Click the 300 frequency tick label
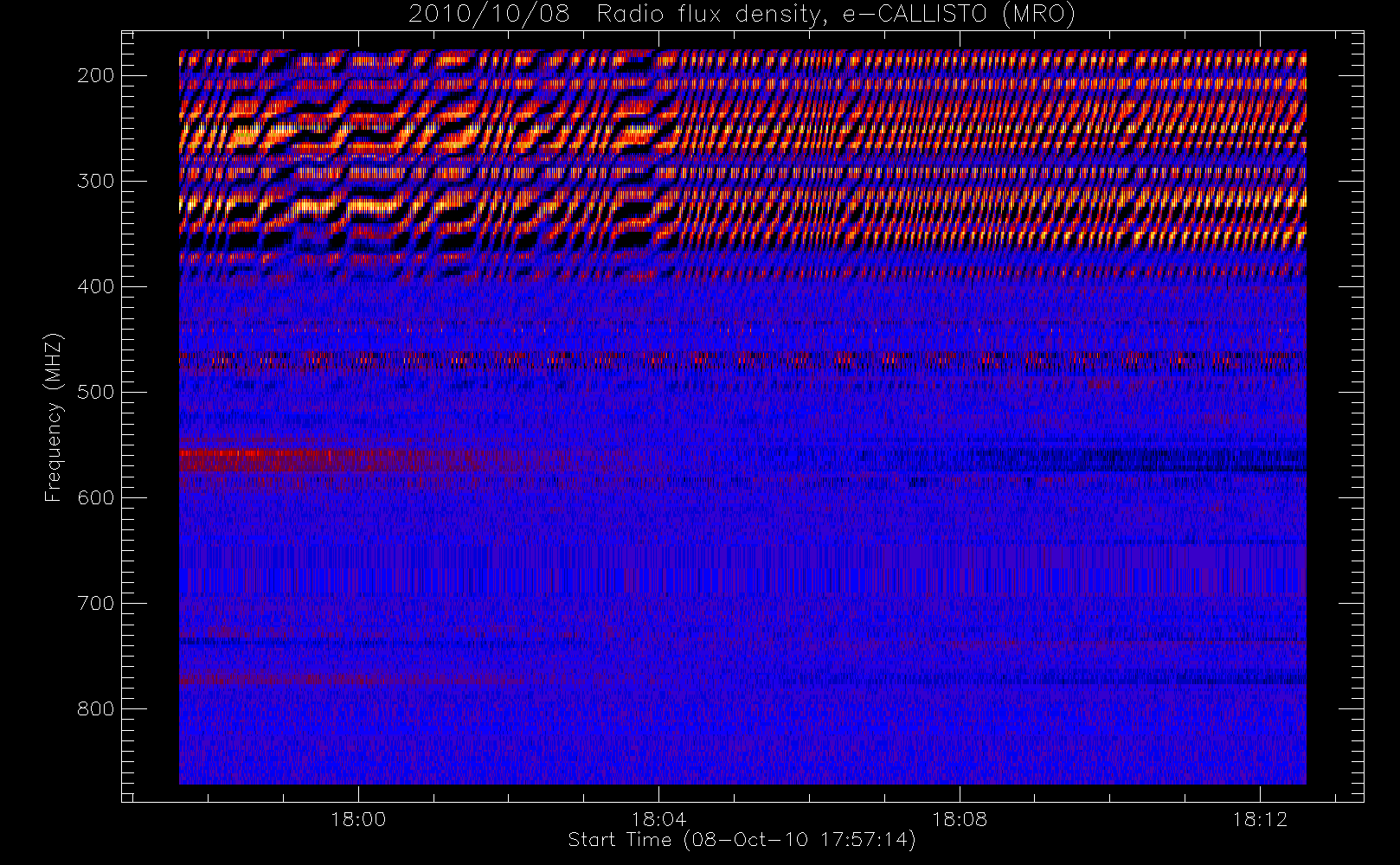 click(96, 181)
